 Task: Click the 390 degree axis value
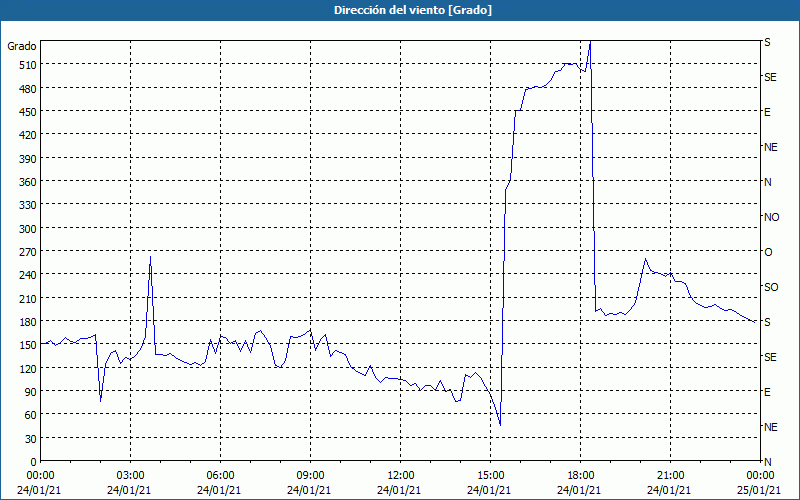point(28,159)
